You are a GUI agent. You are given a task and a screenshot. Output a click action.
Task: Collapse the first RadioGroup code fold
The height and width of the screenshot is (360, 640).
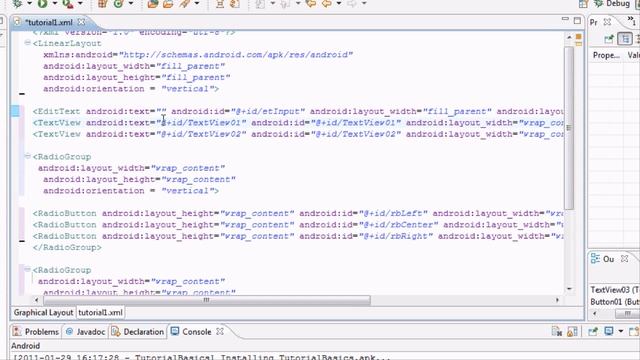pyautogui.click(x=27, y=156)
